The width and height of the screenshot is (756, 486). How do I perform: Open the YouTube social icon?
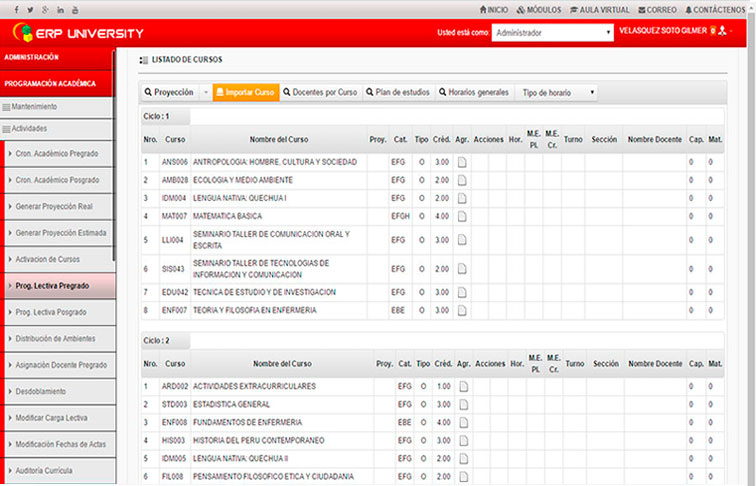pos(75,10)
